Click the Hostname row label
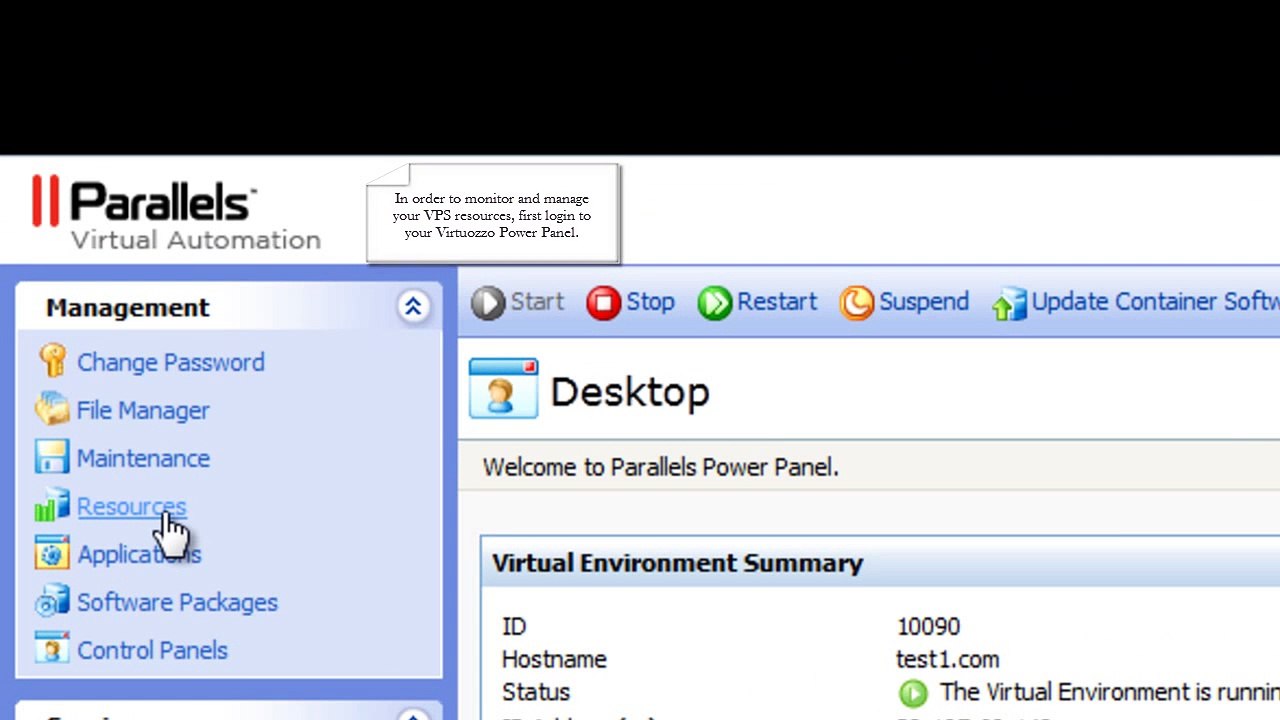 point(554,659)
